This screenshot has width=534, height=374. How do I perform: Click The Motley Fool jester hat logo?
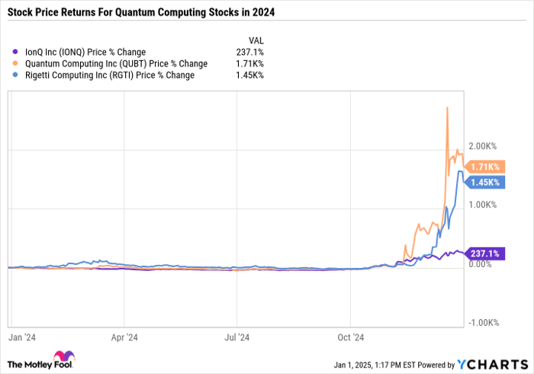(64, 356)
